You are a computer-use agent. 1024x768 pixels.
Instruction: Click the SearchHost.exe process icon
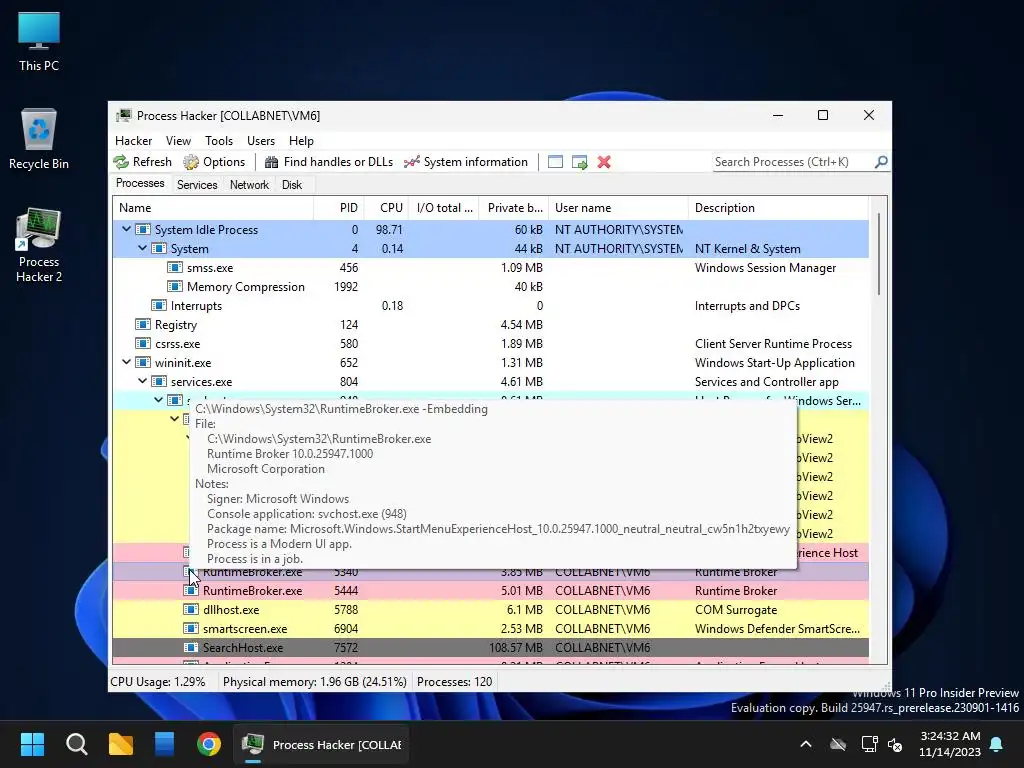pyautogui.click(x=191, y=647)
